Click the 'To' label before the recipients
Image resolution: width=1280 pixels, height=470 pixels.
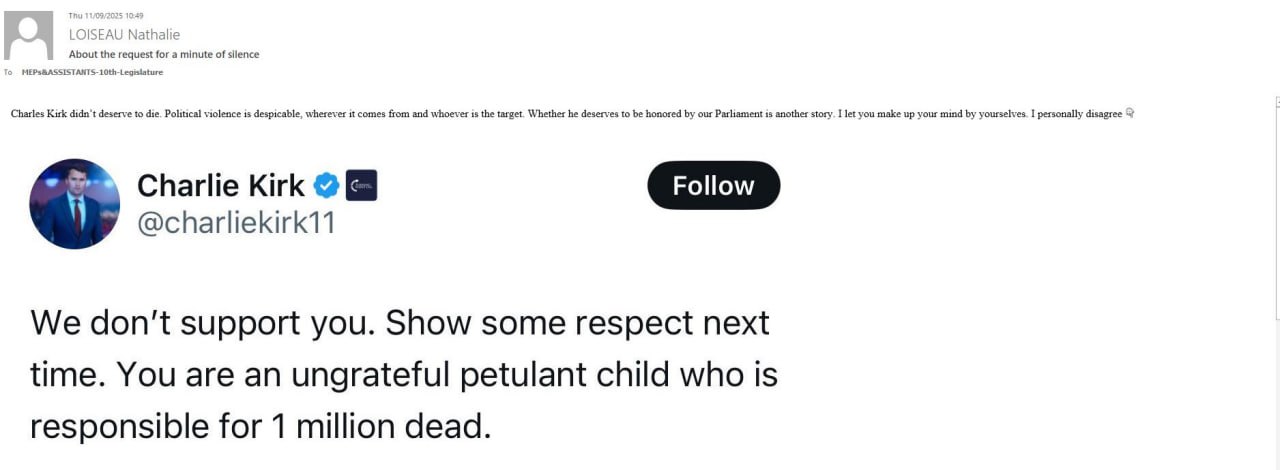[x=8, y=72]
